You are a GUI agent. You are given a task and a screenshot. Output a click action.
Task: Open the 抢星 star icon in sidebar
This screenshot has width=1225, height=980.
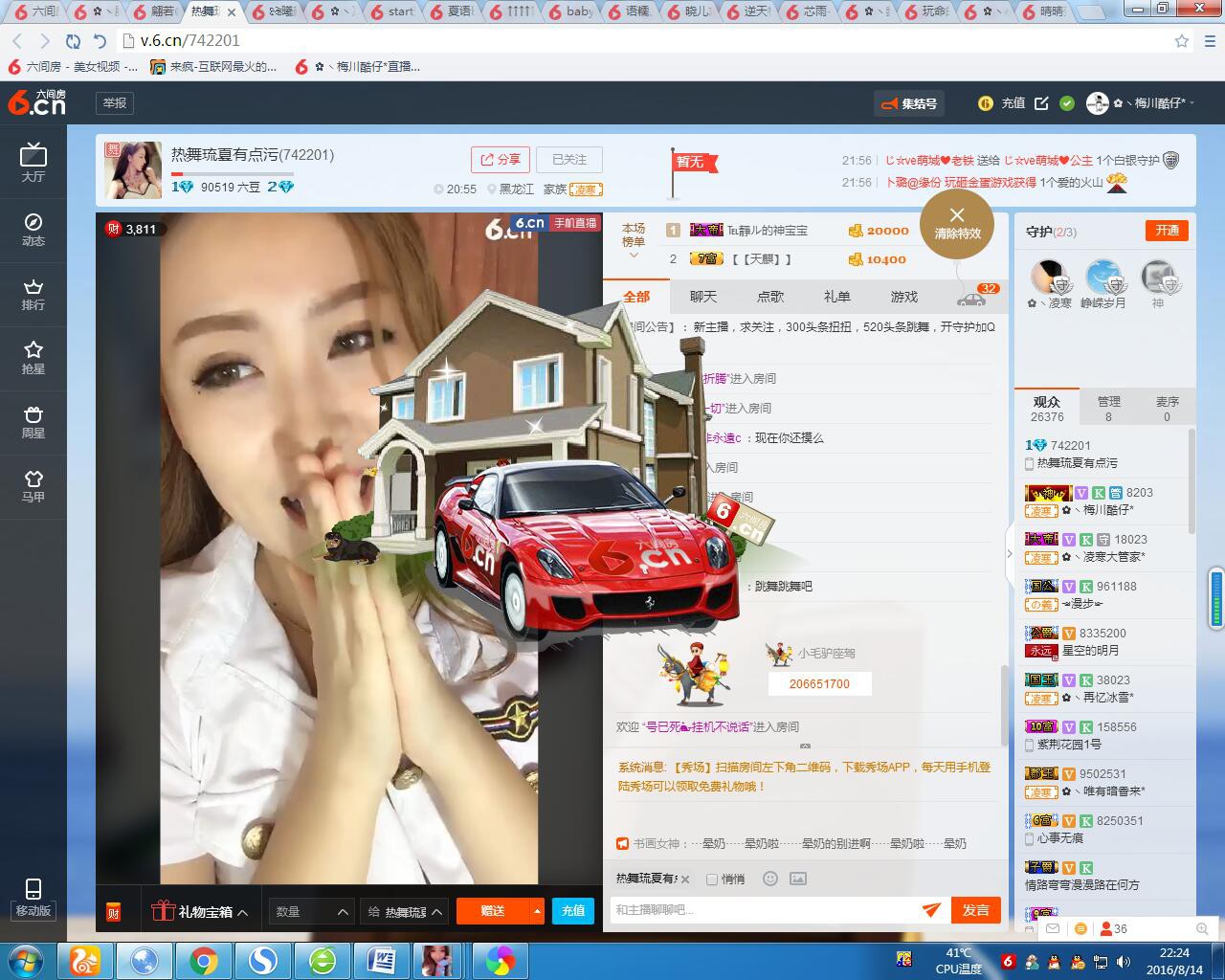coord(33,357)
